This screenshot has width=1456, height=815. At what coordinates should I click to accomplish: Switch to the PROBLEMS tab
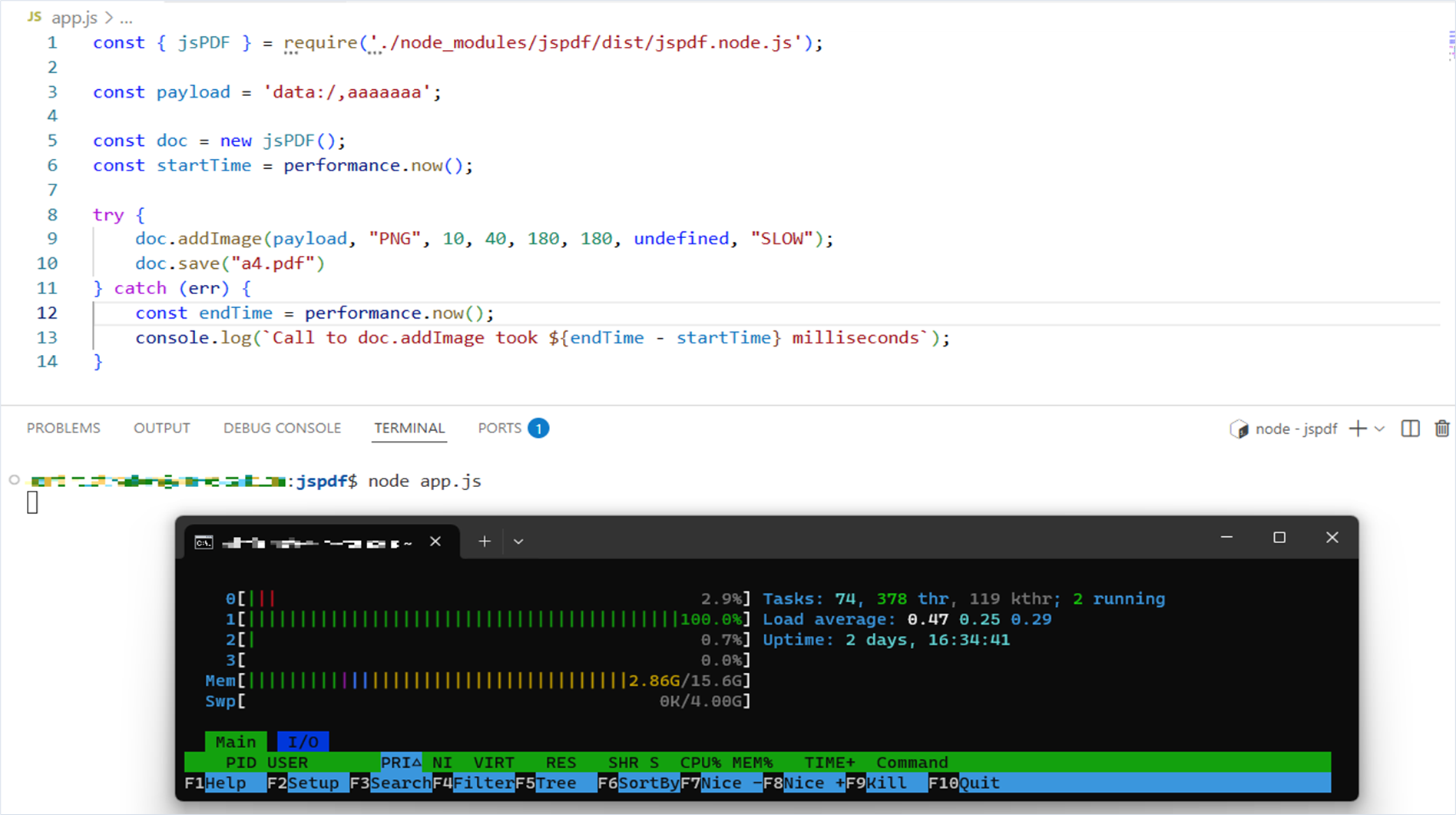(64, 428)
